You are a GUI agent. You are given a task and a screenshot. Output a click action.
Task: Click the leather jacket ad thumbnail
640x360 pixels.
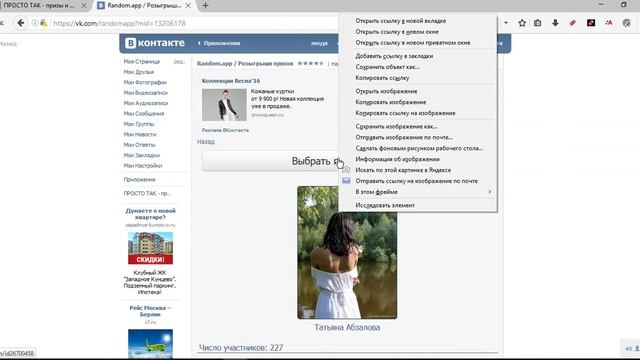pyautogui.click(x=224, y=104)
